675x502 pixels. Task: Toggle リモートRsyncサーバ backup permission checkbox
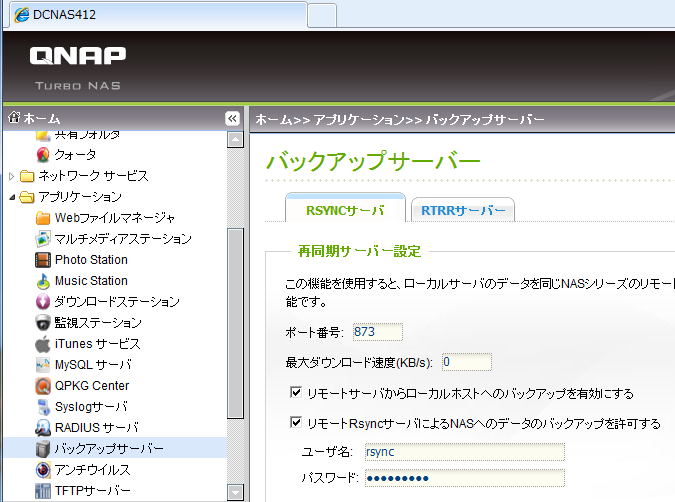(295, 424)
